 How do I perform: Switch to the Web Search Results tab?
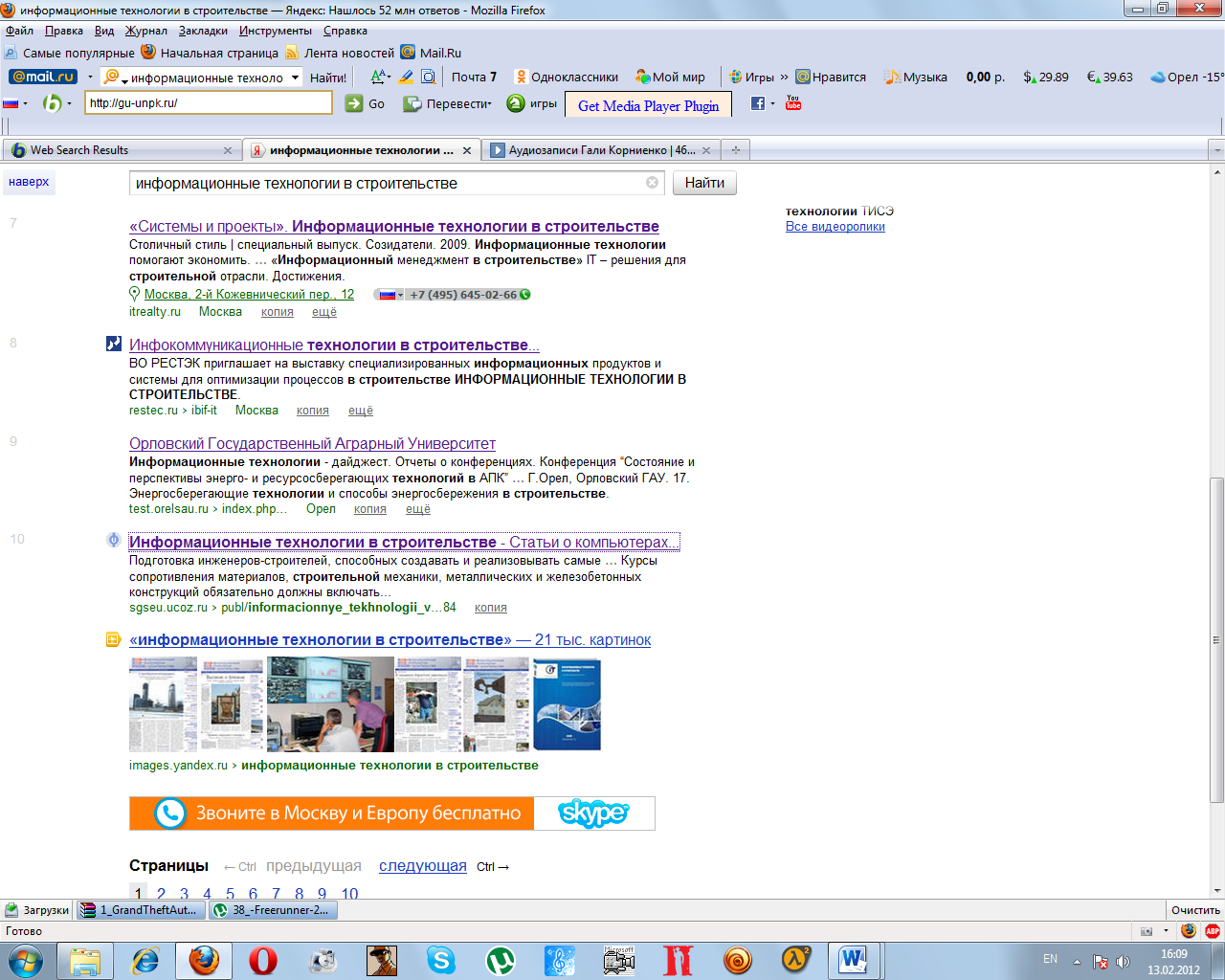pyautogui.click(x=120, y=150)
